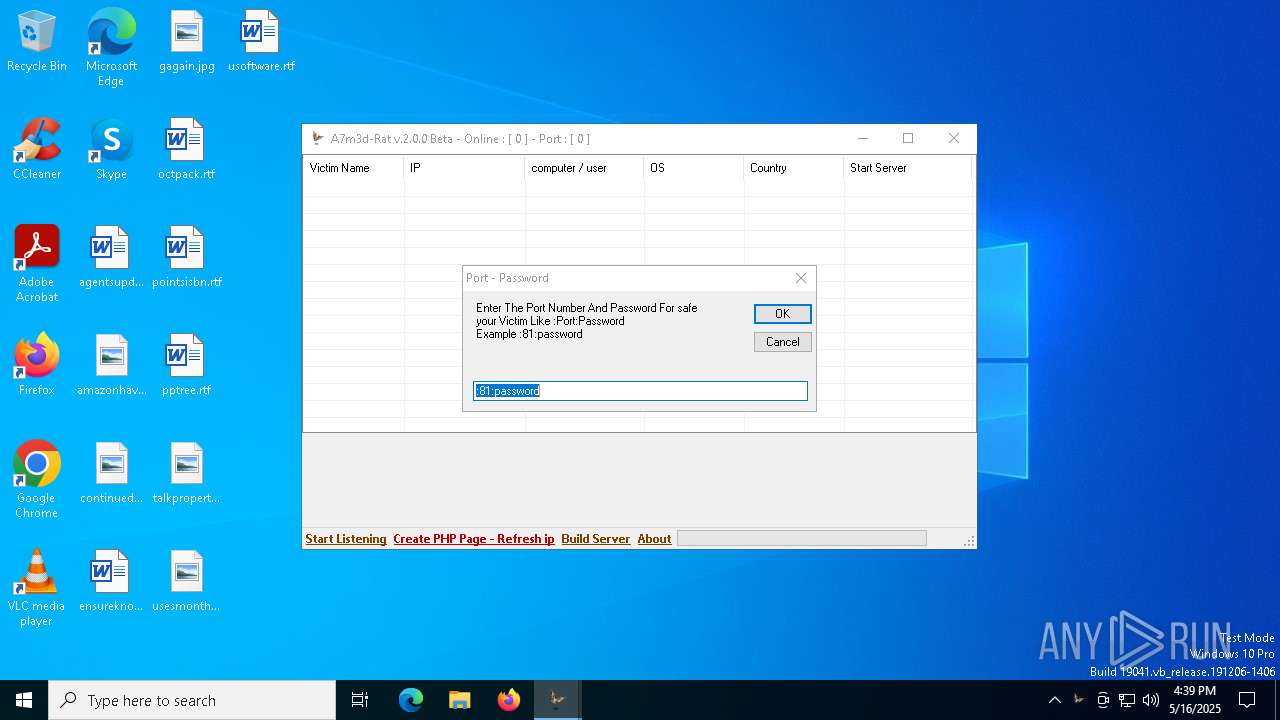Open the network status tray icon

[x=1127, y=700]
